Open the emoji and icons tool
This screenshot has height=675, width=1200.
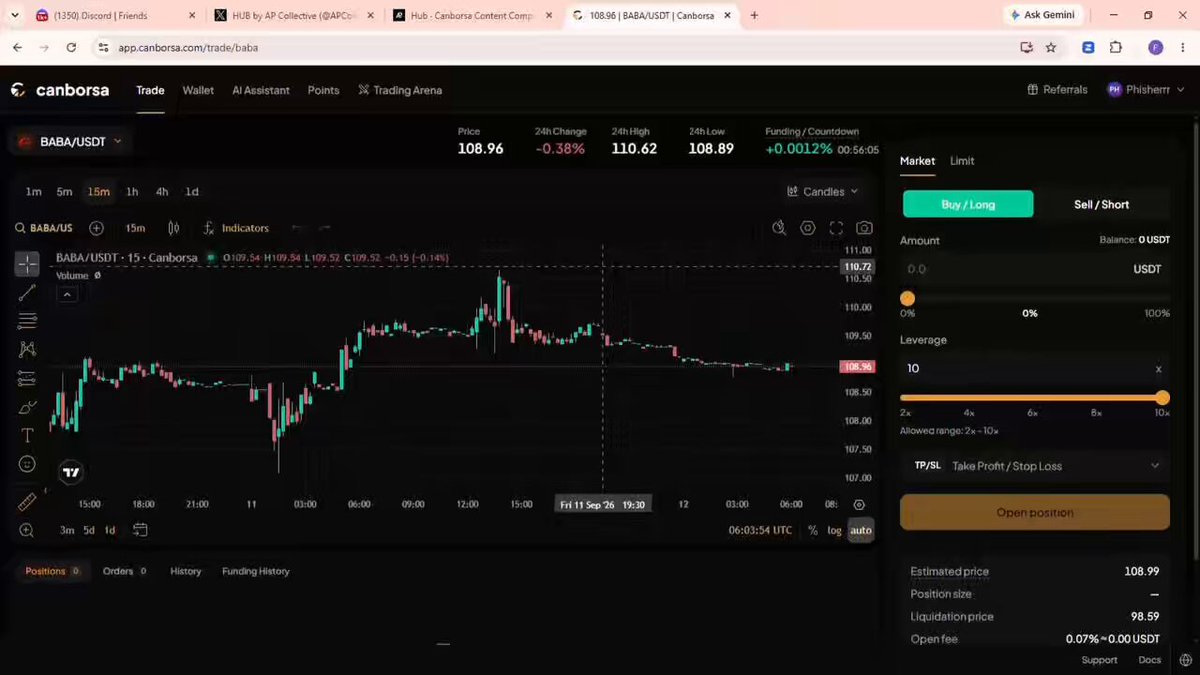pos(27,464)
